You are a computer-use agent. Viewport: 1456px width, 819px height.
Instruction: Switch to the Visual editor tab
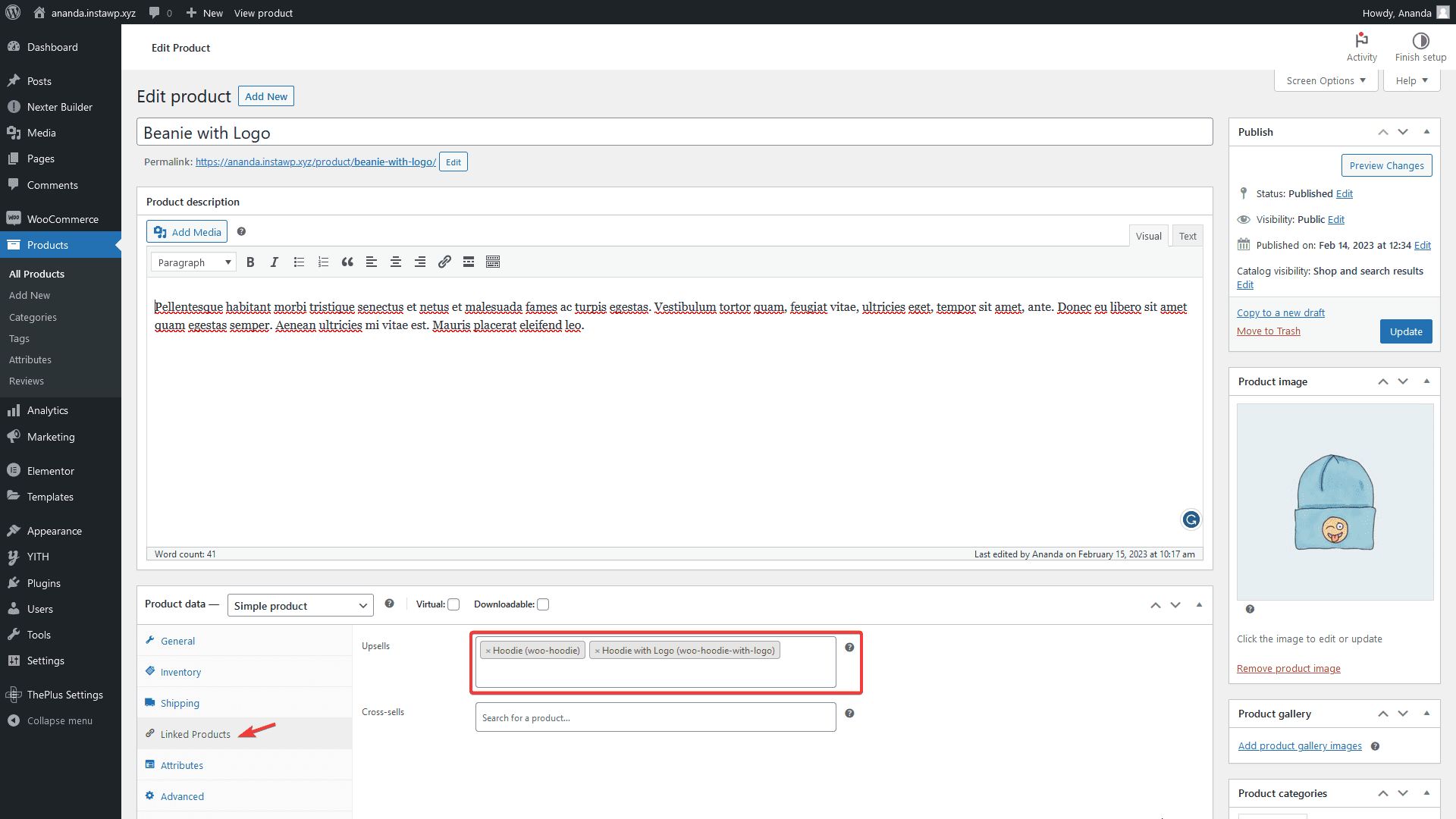tap(1148, 236)
